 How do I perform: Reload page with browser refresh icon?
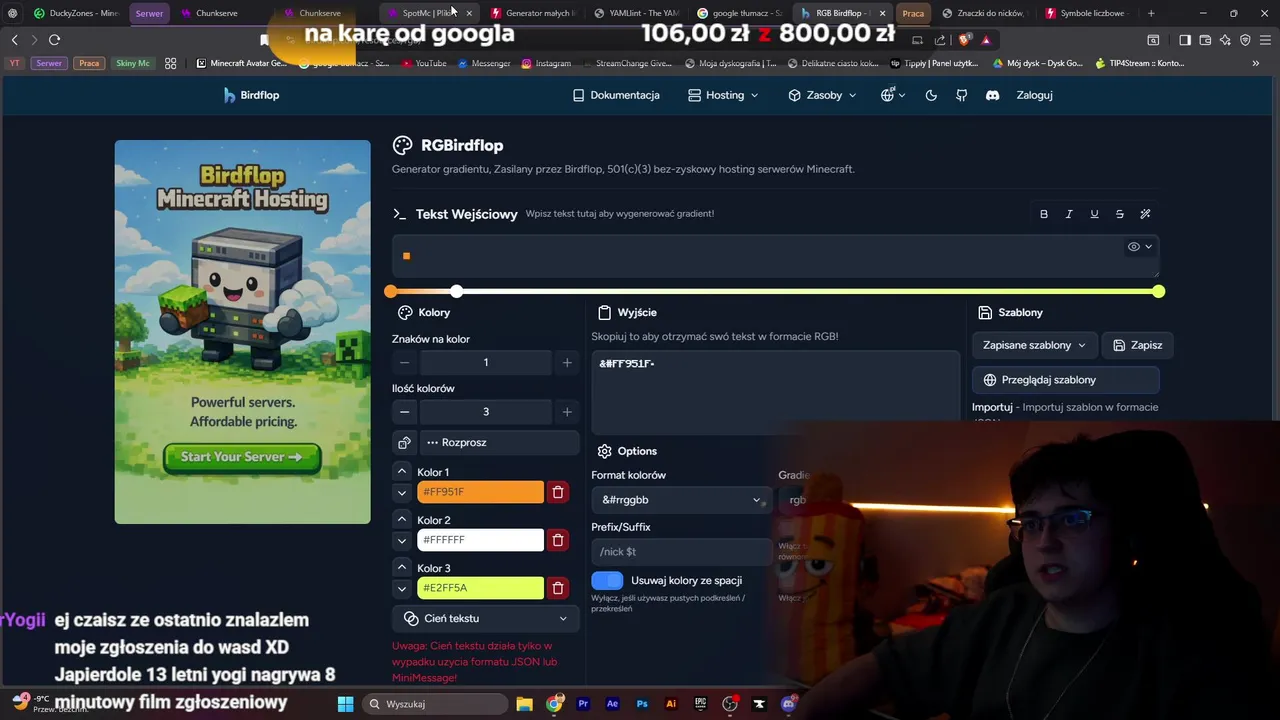54,39
